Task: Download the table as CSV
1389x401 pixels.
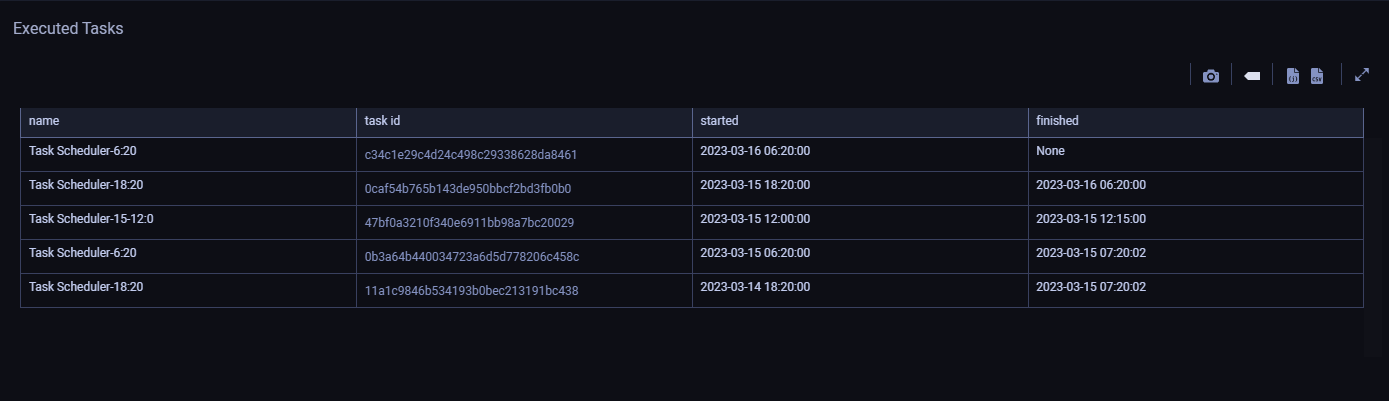Action: 1317,76
